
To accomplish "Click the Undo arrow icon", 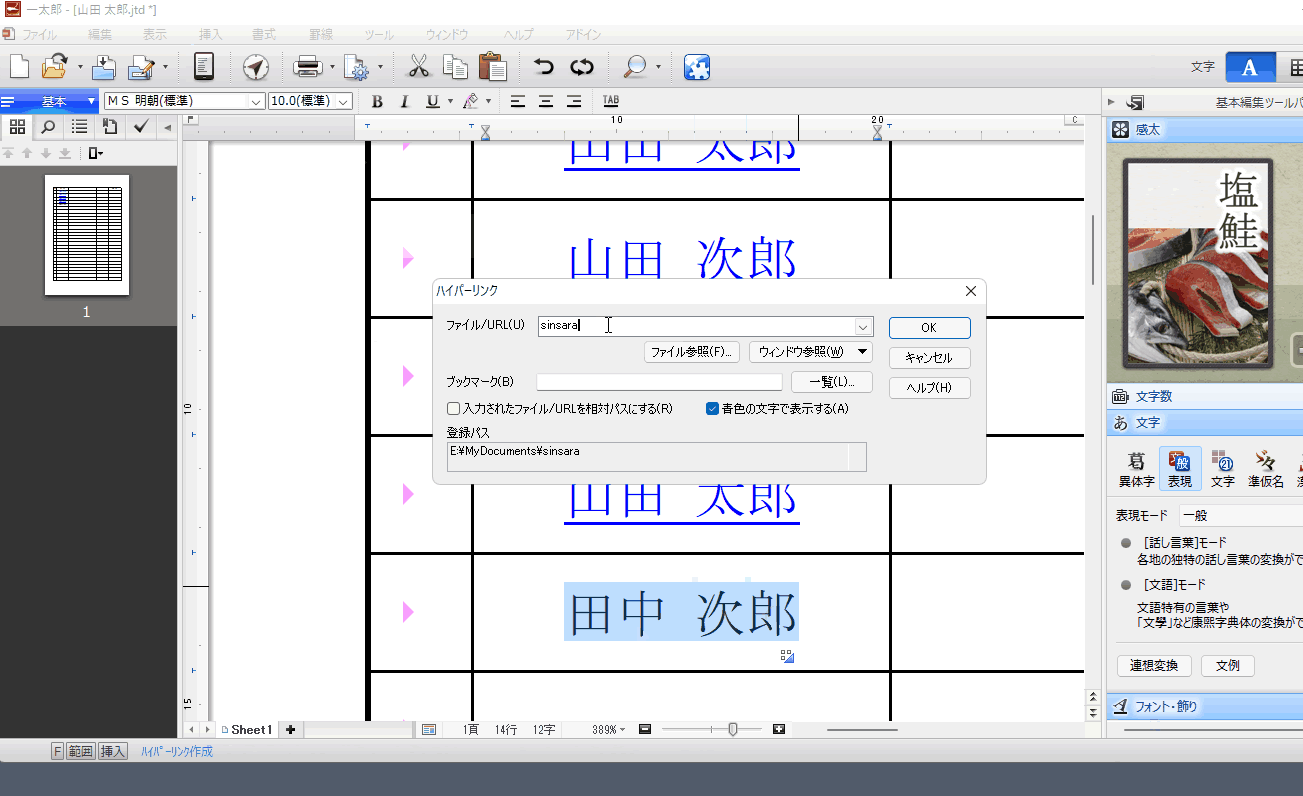I will click(543, 67).
